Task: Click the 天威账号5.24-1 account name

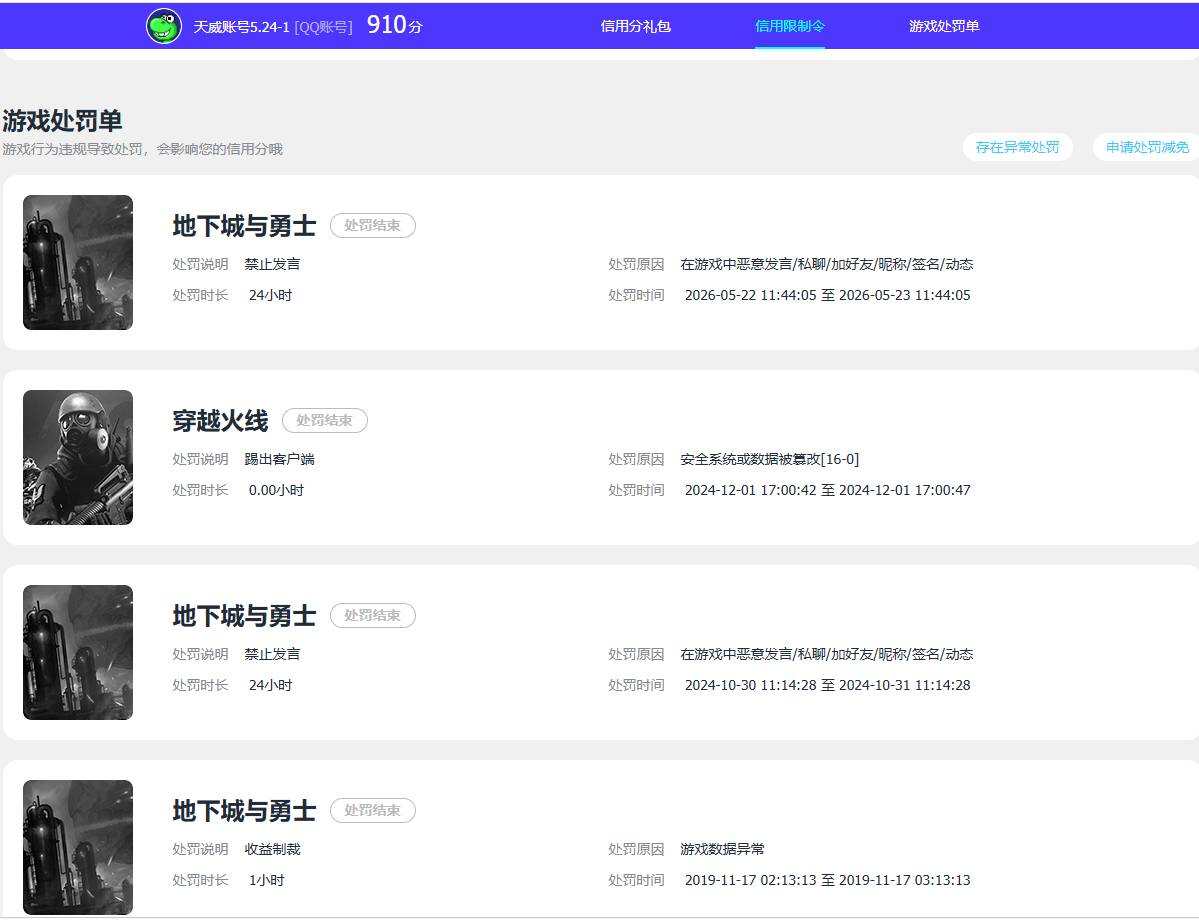Action: click(242, 28)
